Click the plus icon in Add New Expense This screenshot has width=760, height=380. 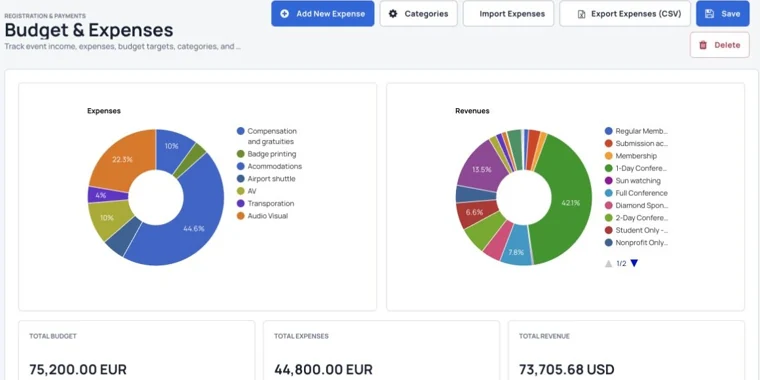tap(285, 14)
